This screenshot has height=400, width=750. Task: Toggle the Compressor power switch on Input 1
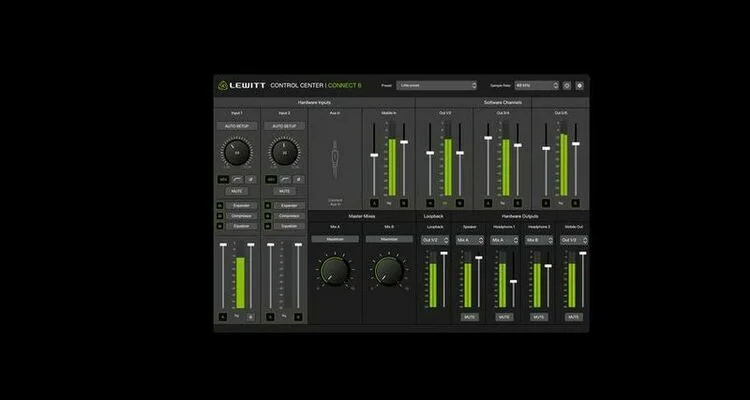click(220, 216)
